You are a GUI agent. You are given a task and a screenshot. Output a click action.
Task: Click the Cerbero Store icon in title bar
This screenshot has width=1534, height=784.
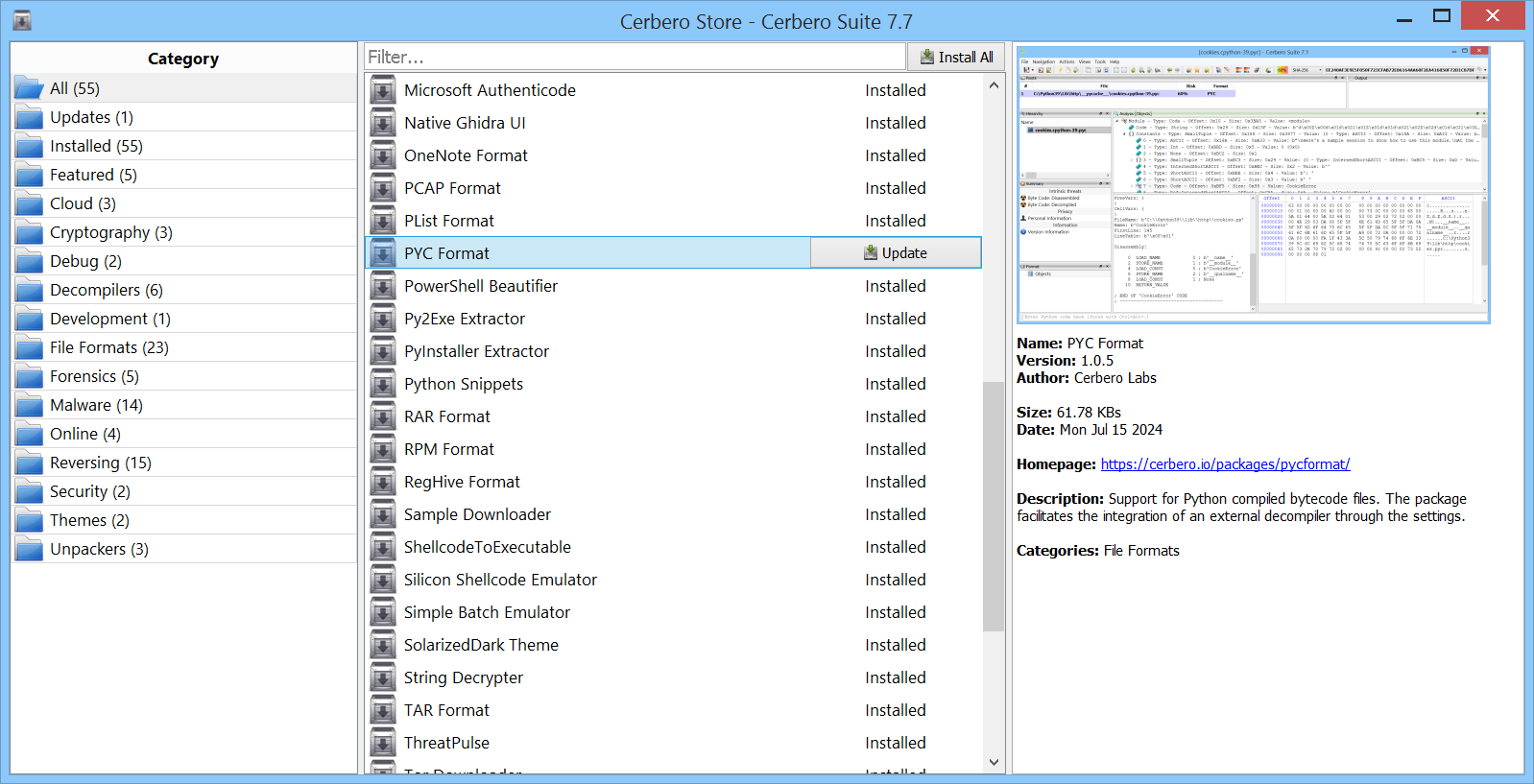(x=22, y=20)
